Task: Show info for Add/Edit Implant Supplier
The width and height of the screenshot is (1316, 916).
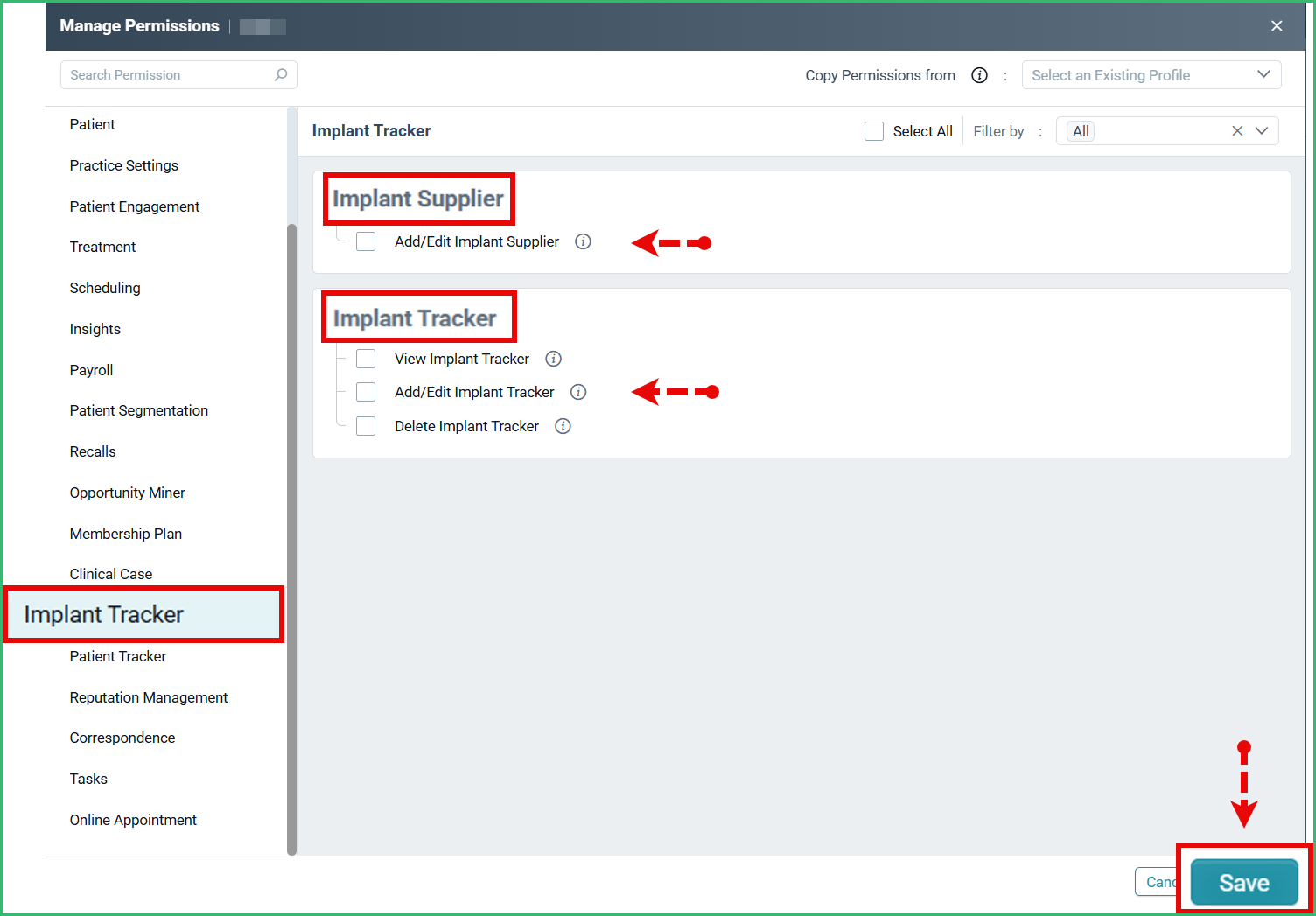Action: click(x=583, y=241)
